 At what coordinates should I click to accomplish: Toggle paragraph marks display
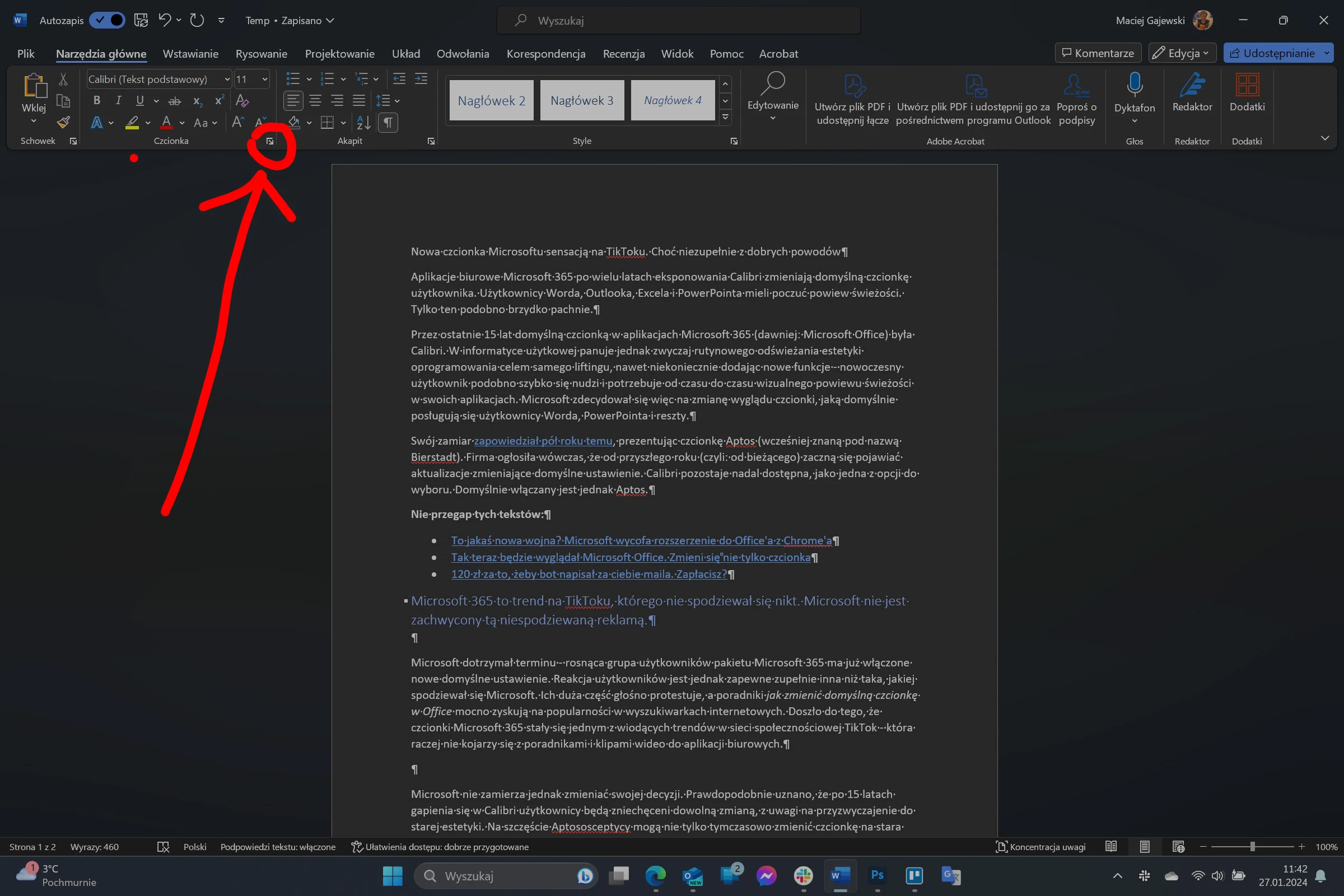point(388,122)
